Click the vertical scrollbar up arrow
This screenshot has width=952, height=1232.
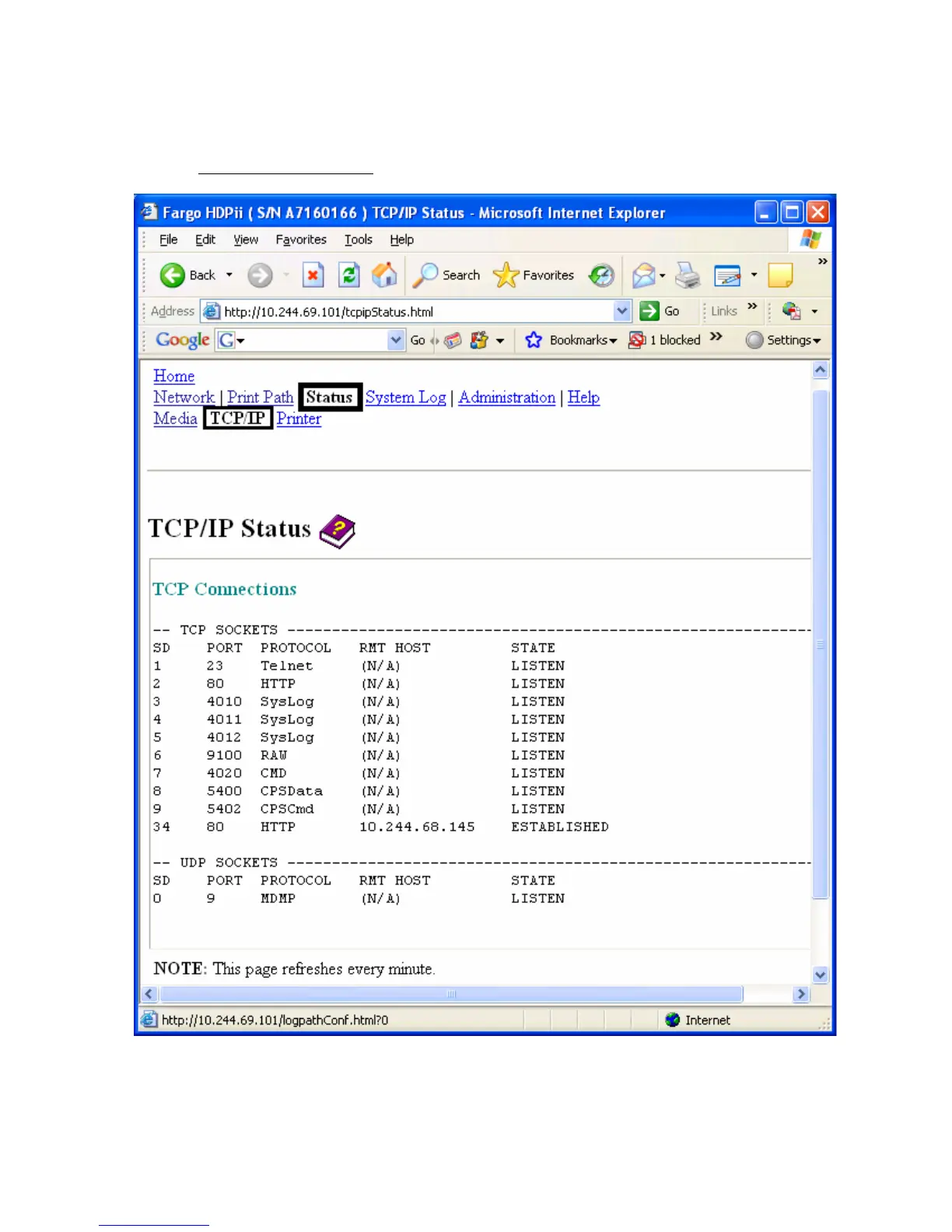coord(821,370)
